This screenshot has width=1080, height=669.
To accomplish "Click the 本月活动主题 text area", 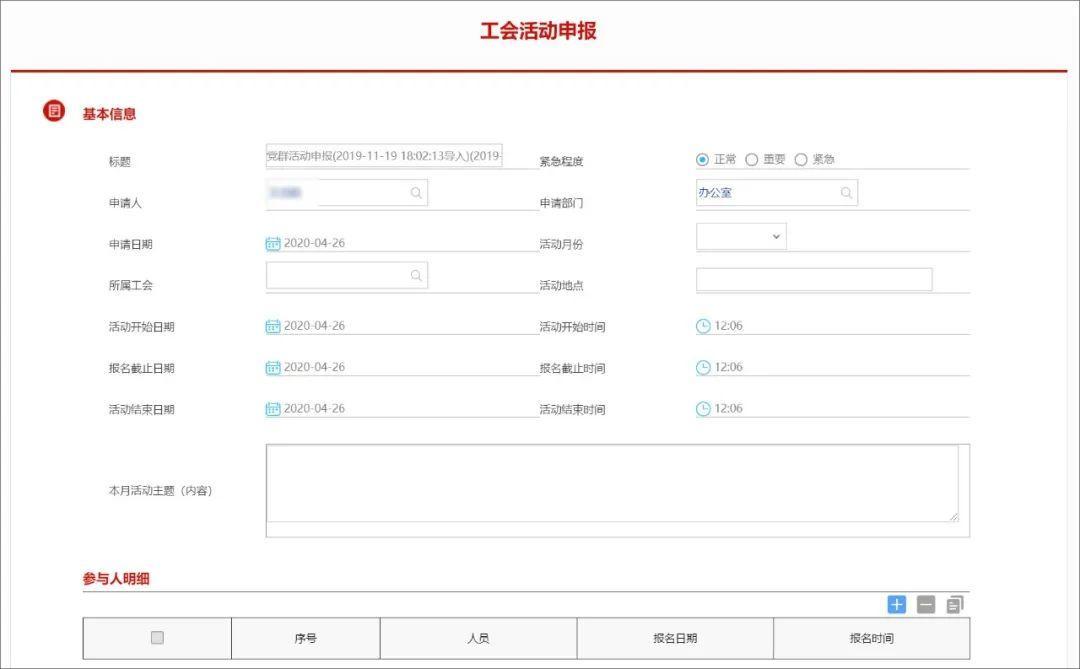I will 615,485.
